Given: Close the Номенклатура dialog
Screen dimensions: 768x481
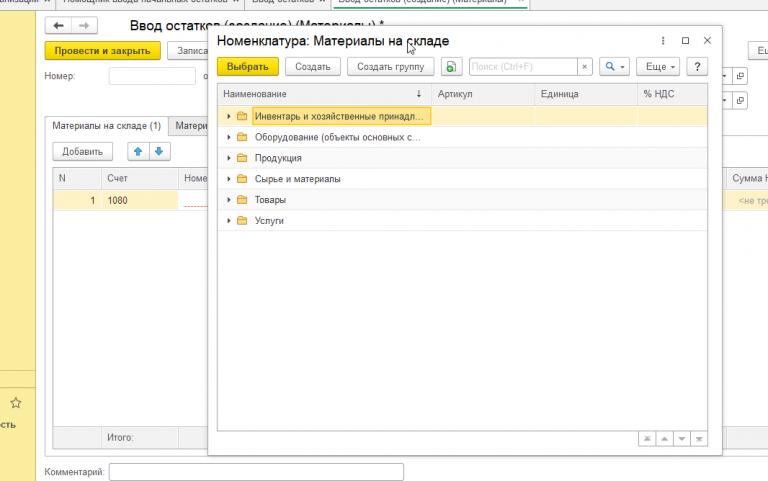Looking at the screenshot, I should pyautogui.click(x=707, y=41).
